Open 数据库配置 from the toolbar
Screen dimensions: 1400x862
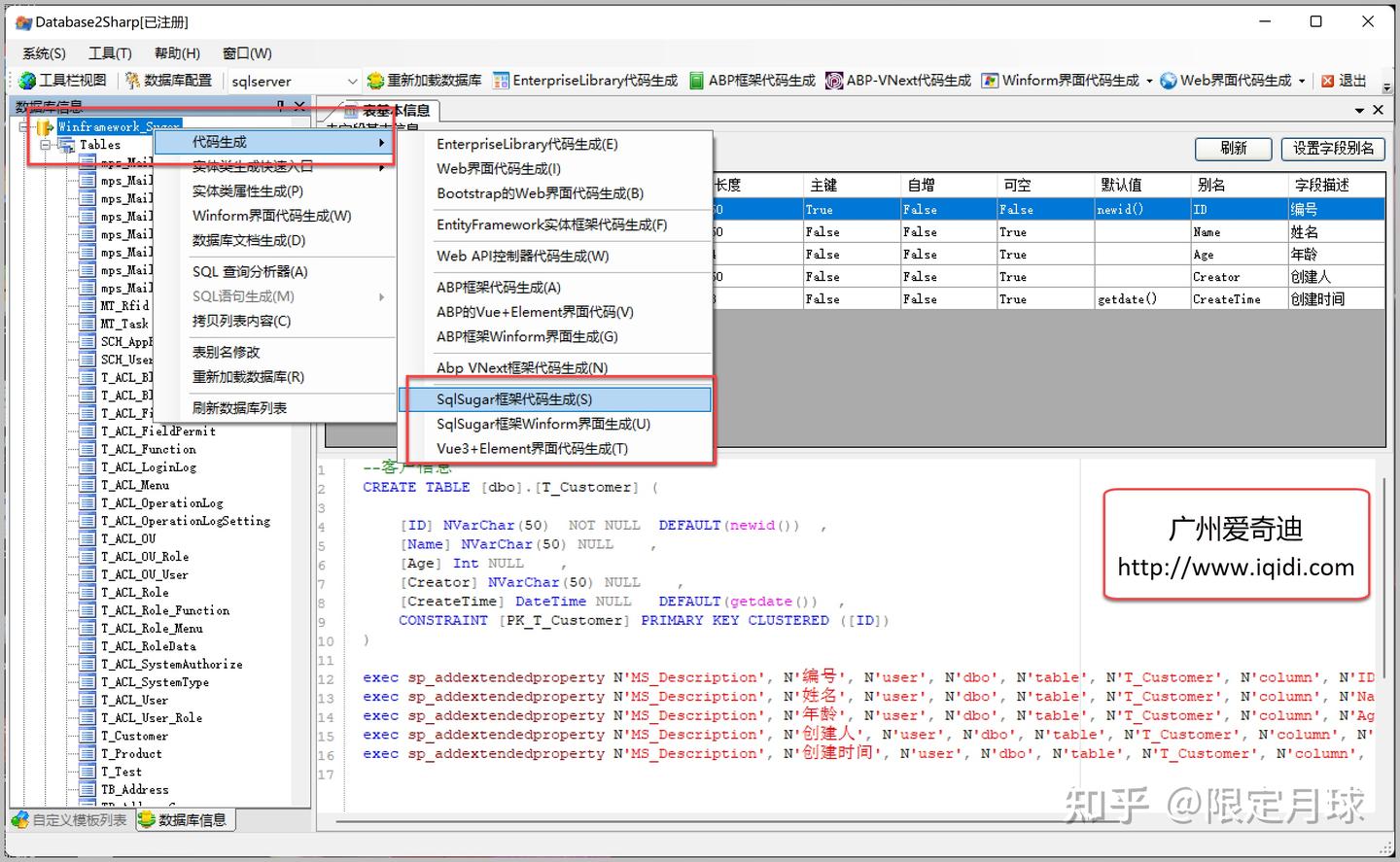click(x=168, y=81)
